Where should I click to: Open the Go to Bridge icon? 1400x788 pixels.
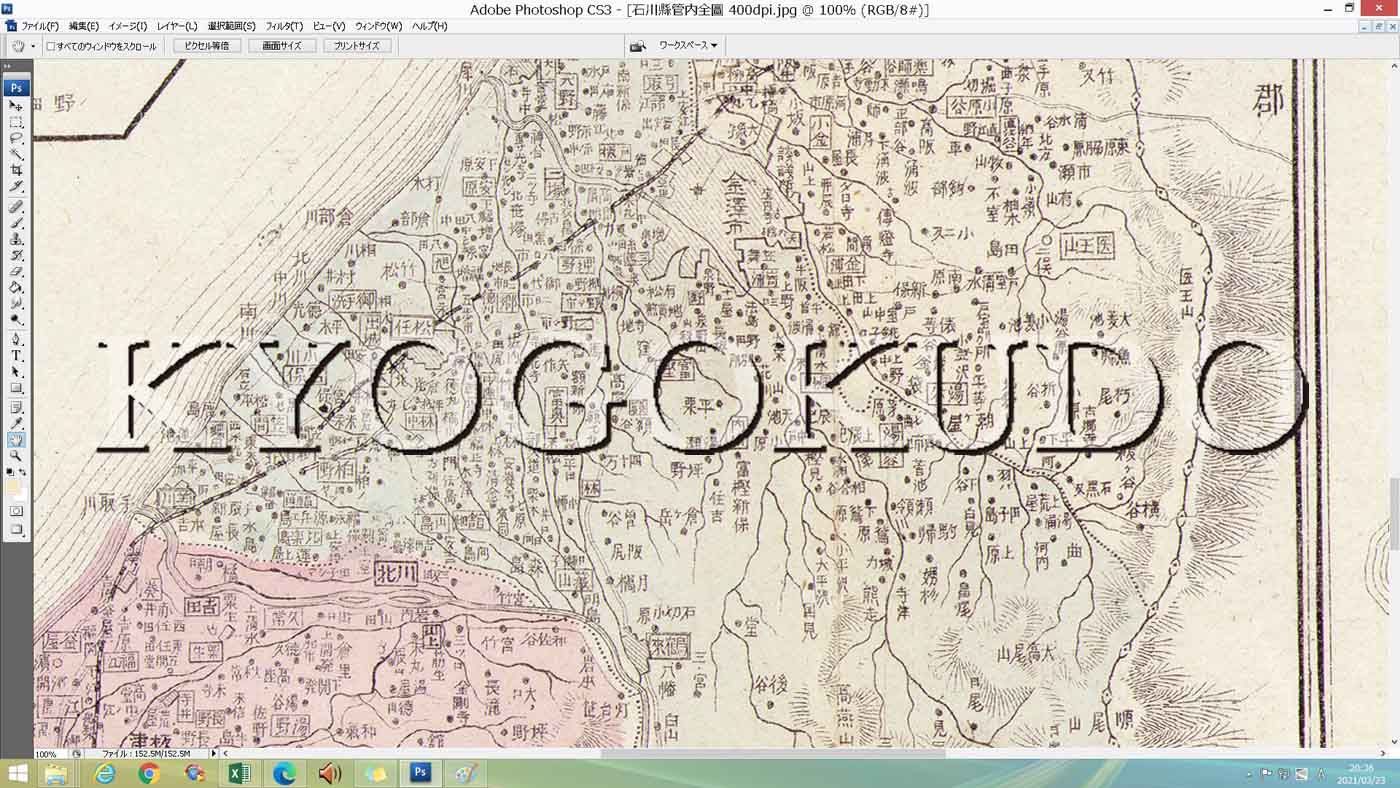pos(636,46)
